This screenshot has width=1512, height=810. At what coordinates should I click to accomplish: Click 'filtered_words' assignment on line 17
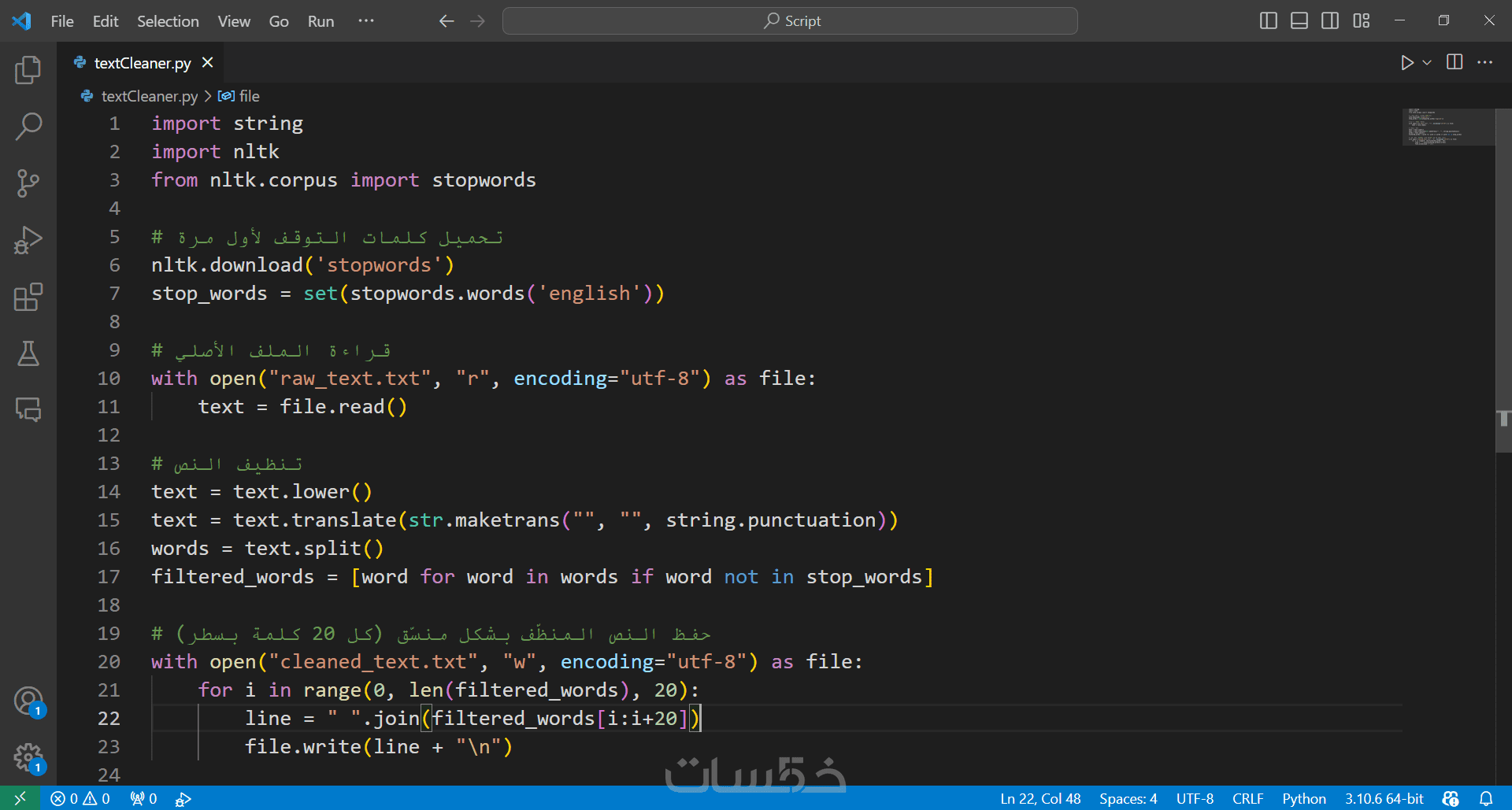click(232, 577)
